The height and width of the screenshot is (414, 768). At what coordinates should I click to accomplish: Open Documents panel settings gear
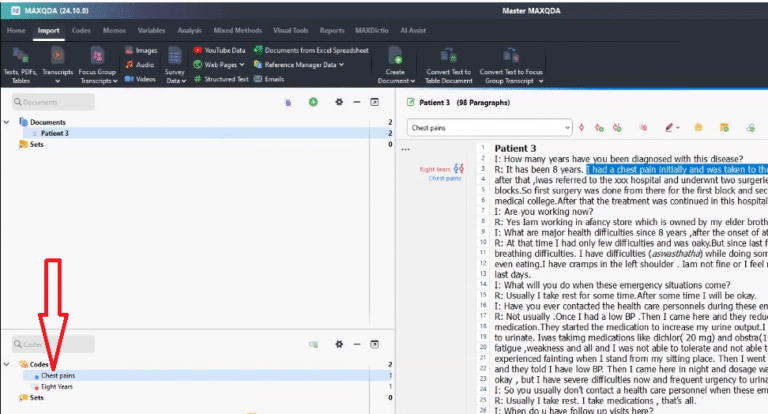339,102
